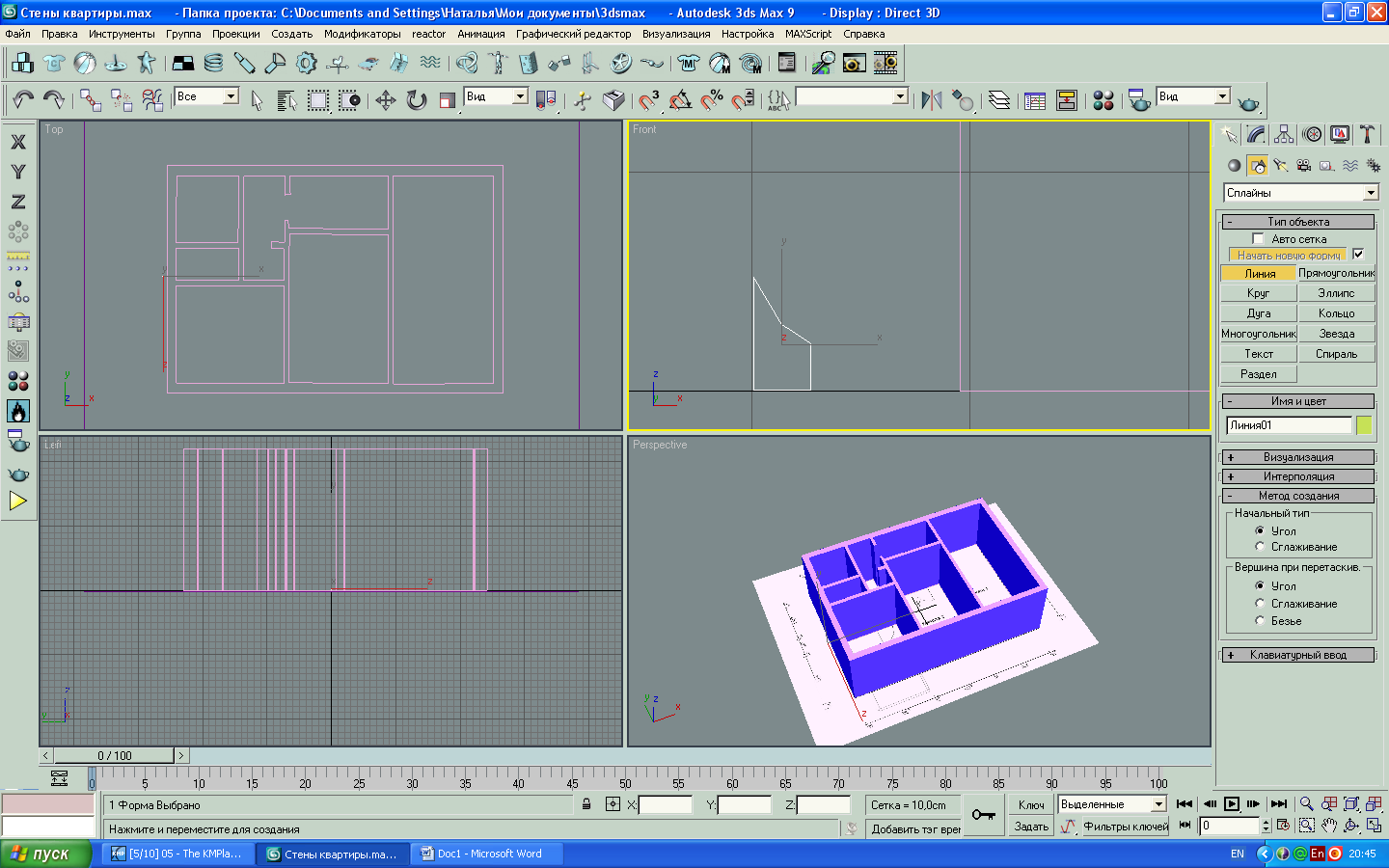Select 'Безье' drag vertex type

1260,620
